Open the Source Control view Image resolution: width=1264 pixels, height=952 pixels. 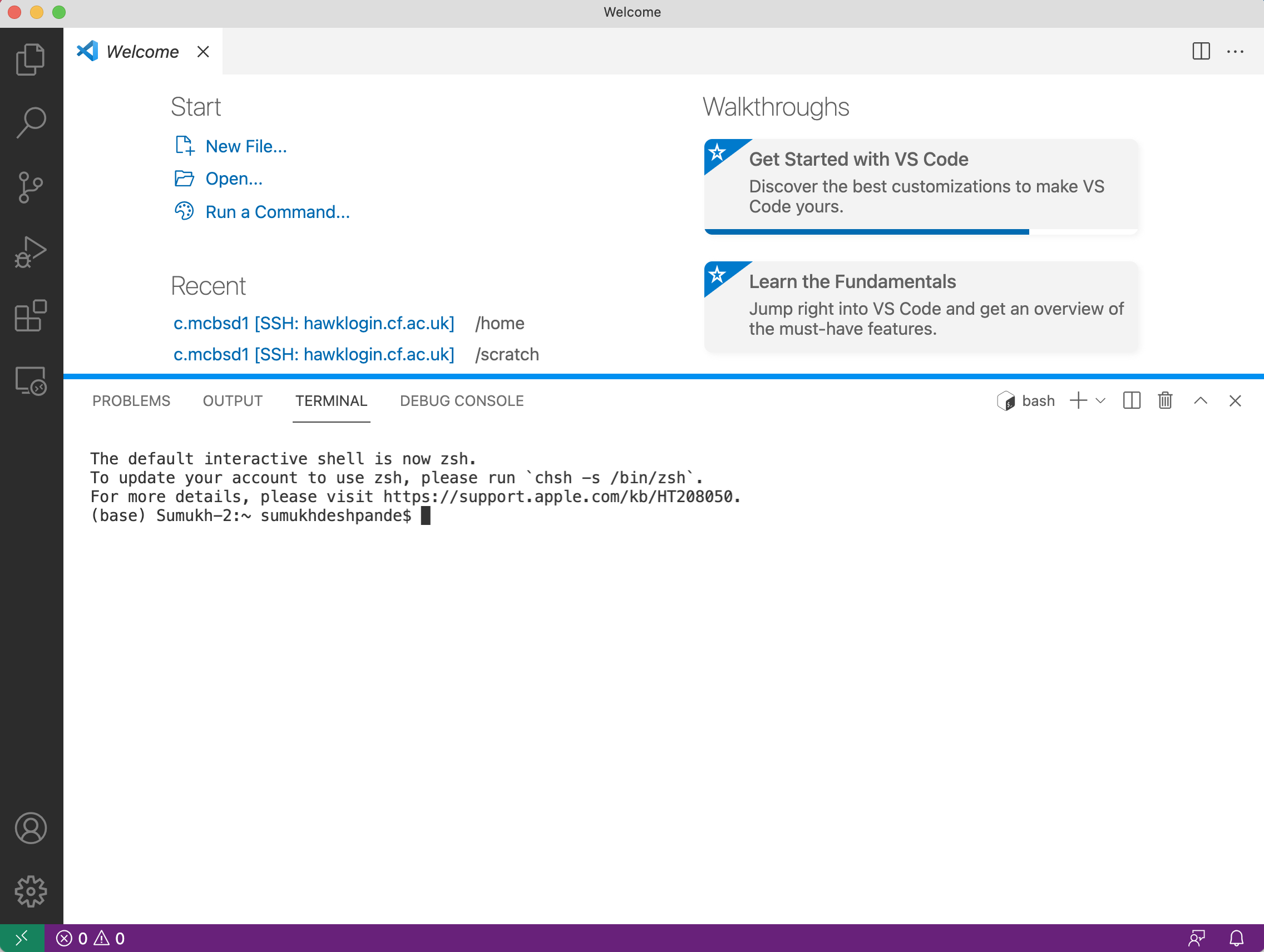pos(31,187)
